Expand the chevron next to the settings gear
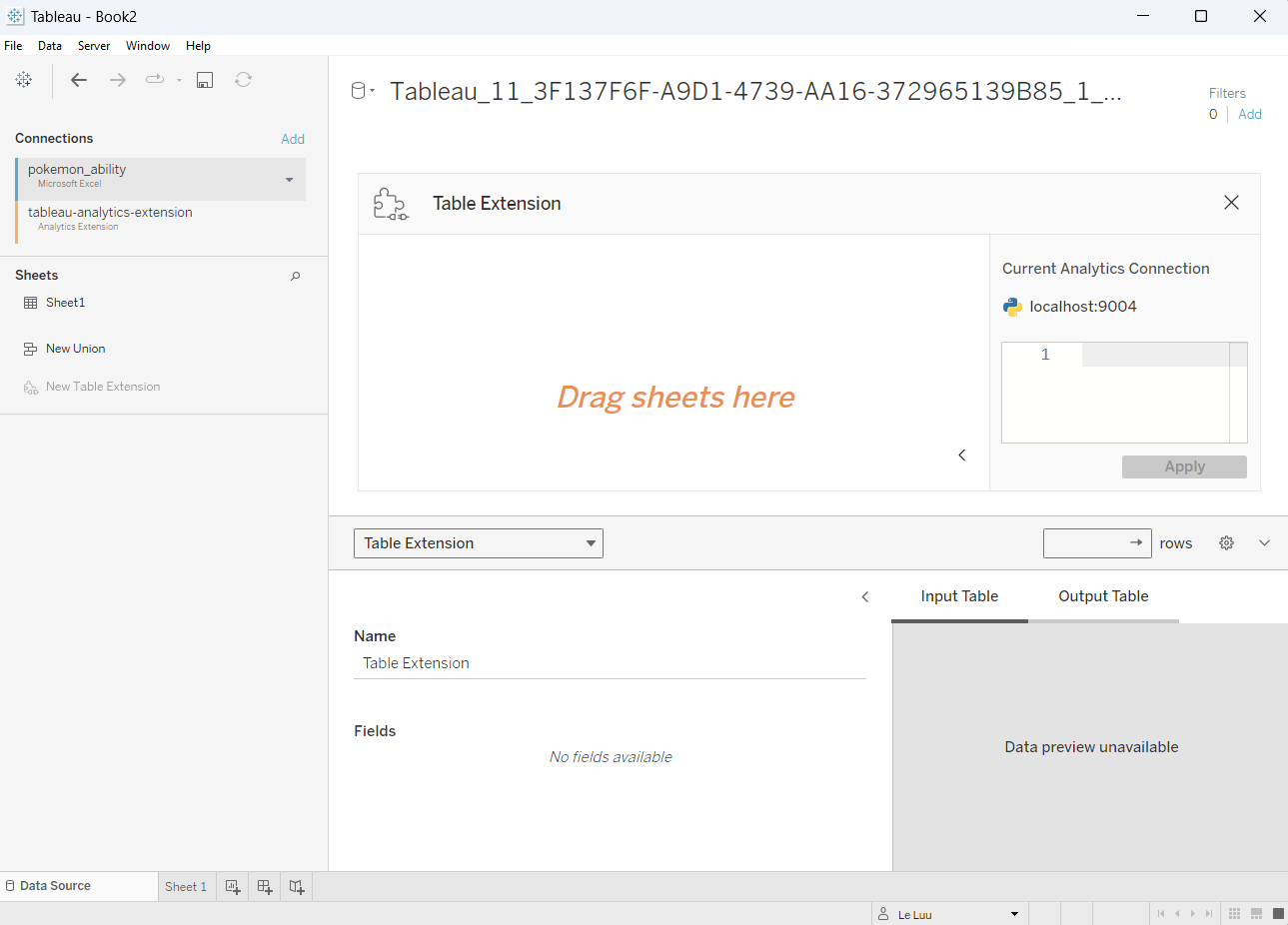Screen dimensions: 1288x925 tap(1264, 543)
